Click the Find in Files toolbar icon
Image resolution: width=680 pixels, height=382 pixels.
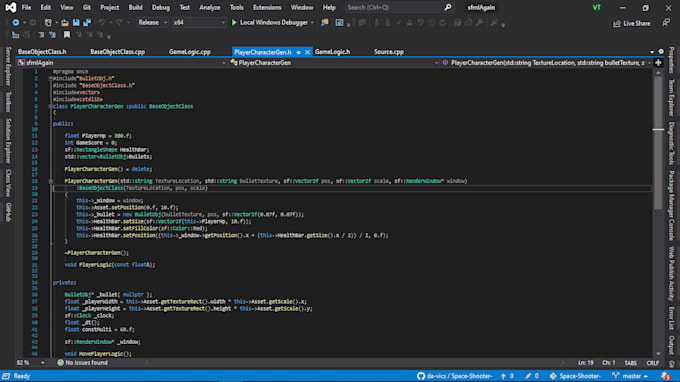tap(324, 23)
